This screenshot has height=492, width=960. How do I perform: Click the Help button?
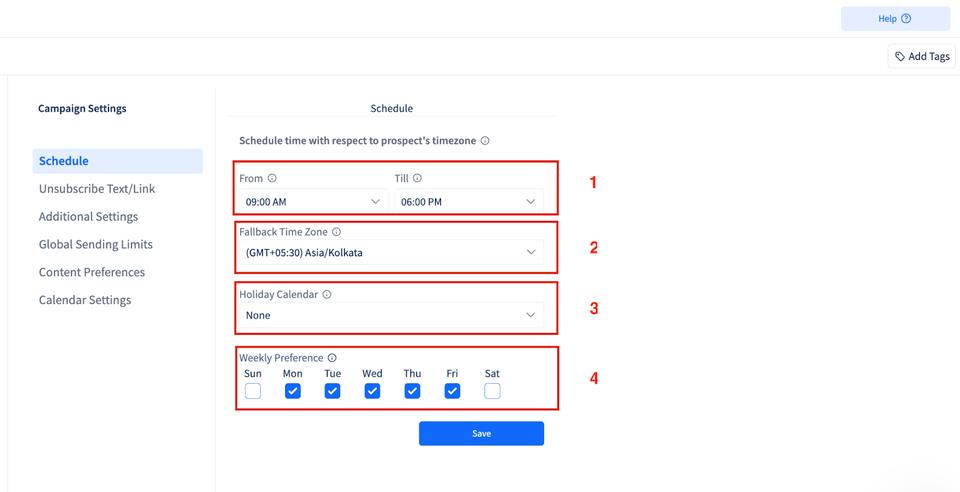(895, 18)
